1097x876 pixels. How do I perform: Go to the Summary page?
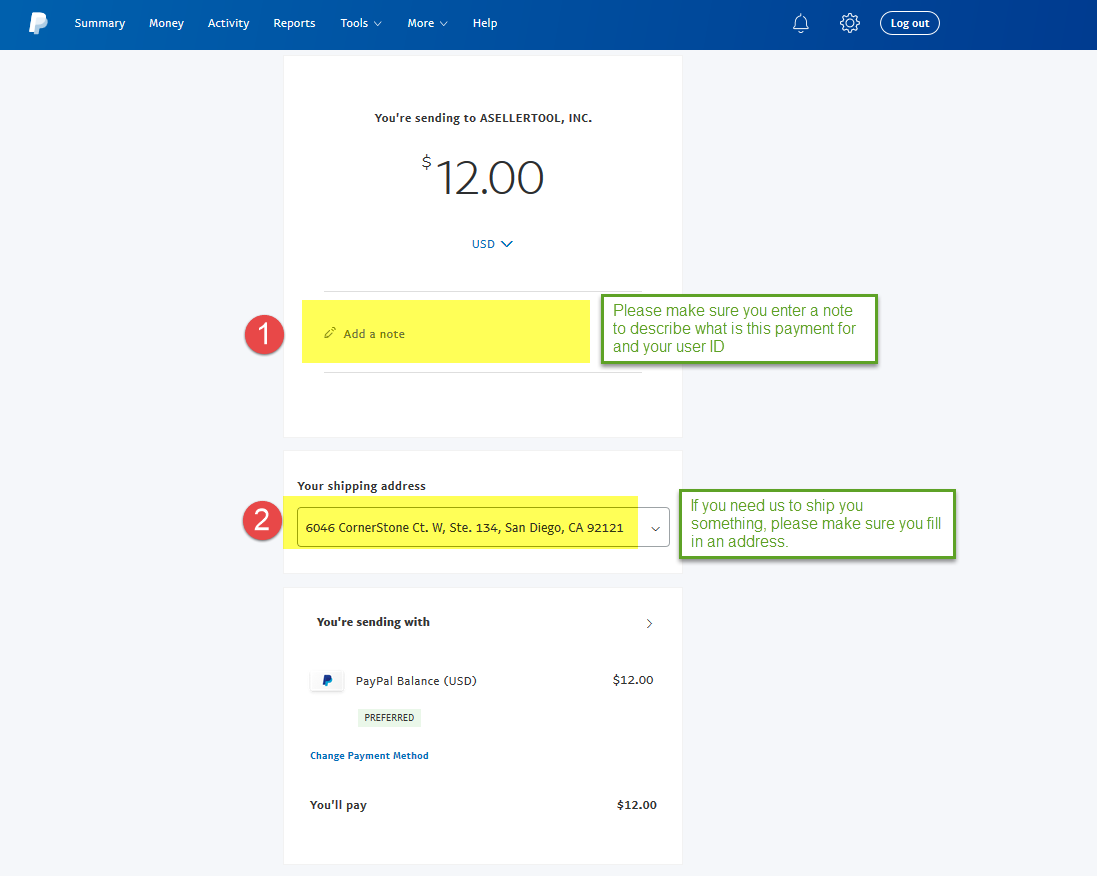[100, 23]
